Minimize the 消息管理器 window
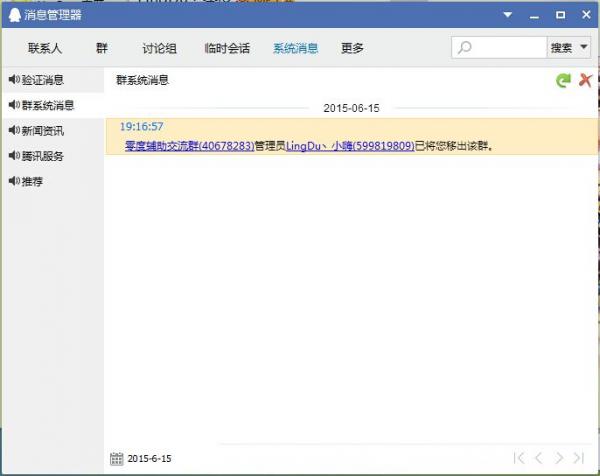The width and height of the screenshot is (600, 476). pyautogui.click(x=535, y=16)
